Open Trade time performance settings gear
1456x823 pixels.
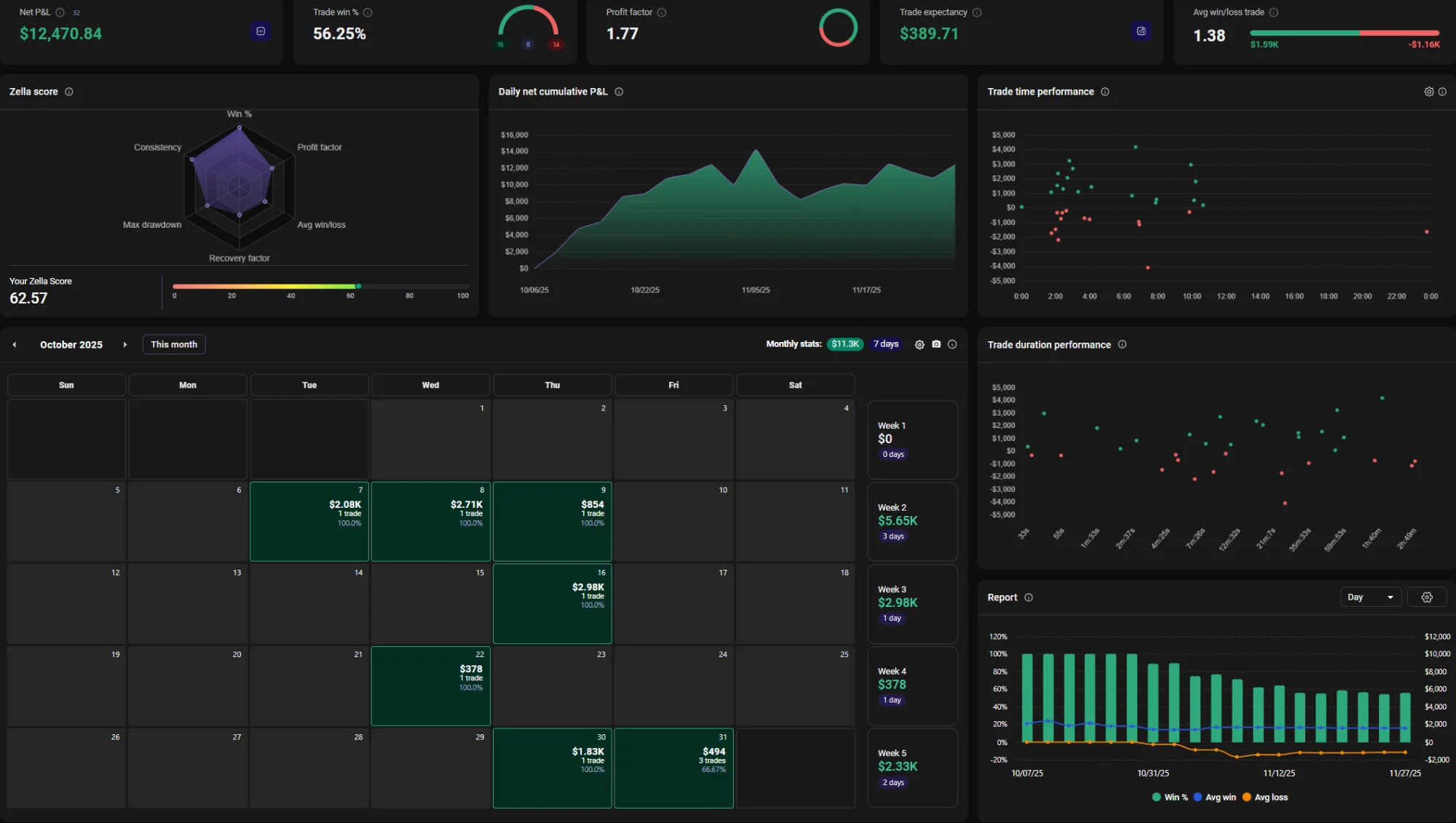(x=1429, y=92)
